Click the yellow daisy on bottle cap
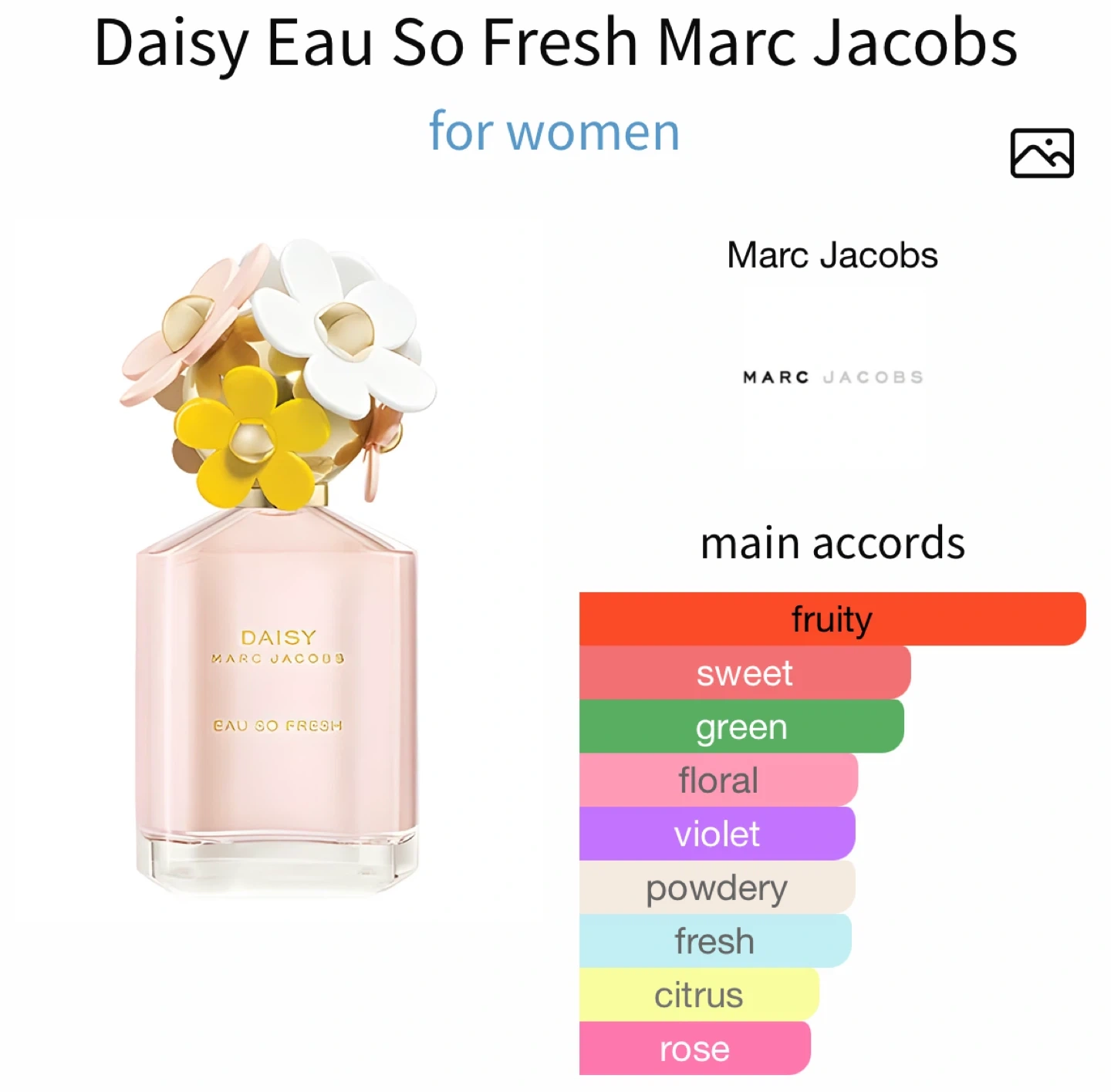The image size is (1111, 1092). [x=252, y=438]
